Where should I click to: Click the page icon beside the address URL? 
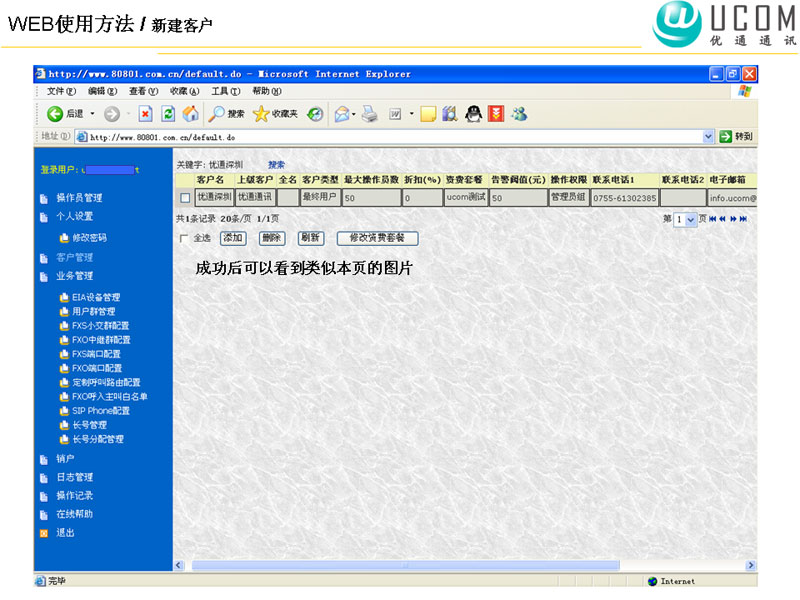pos(81,137)
